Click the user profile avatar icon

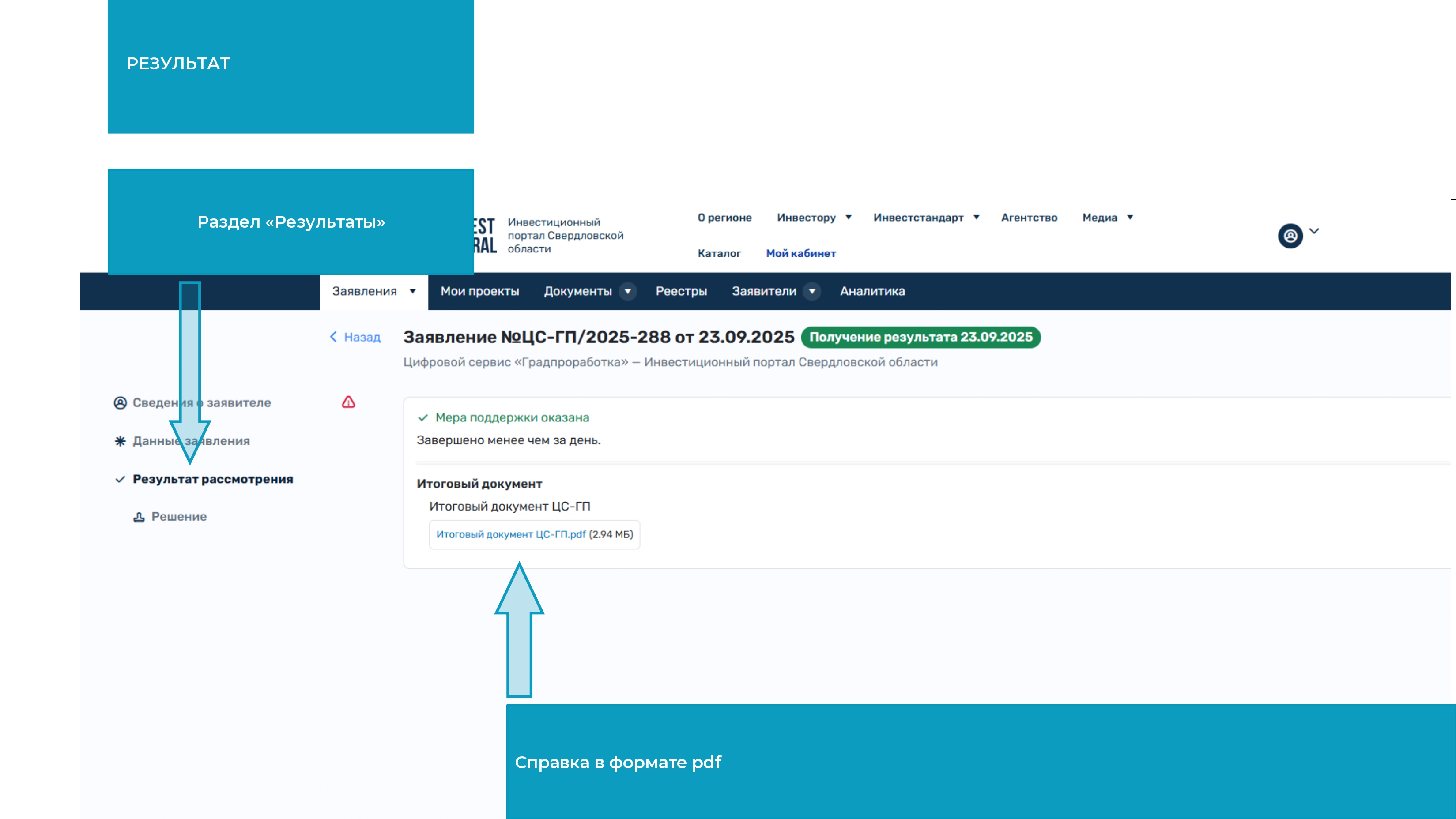pos(1290,236)
